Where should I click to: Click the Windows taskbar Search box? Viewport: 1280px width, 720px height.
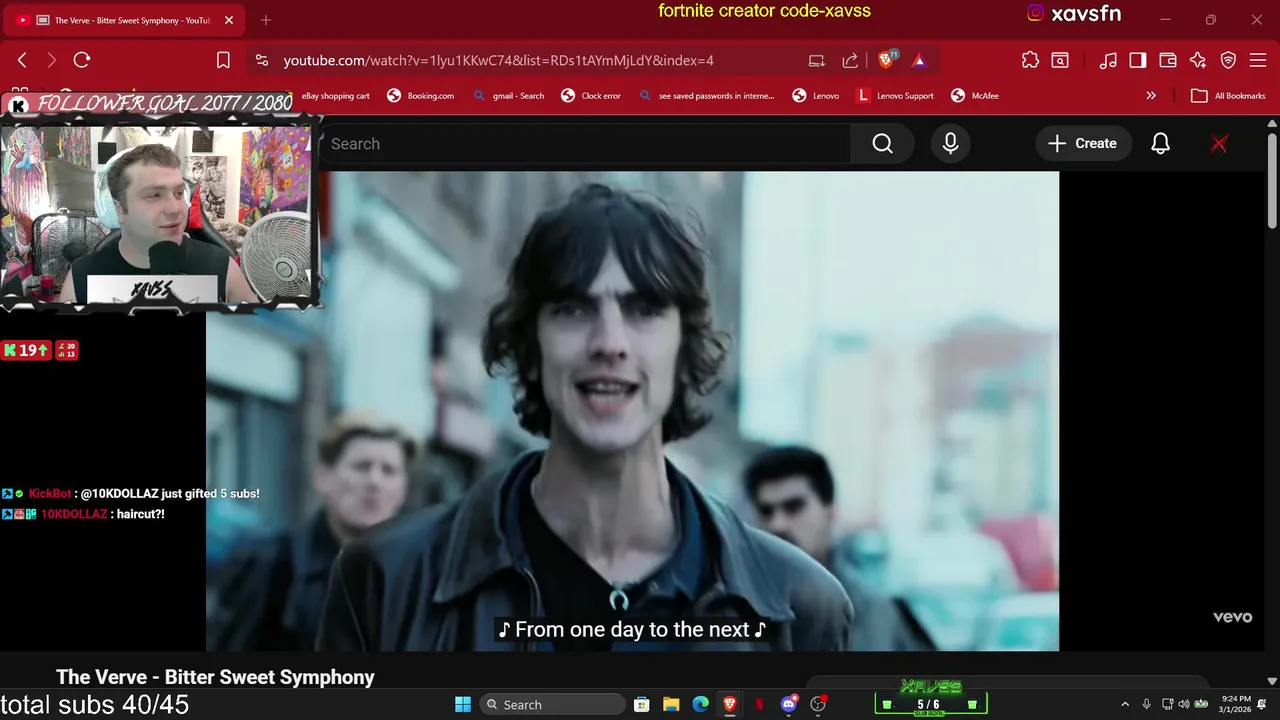pos(551,705)
